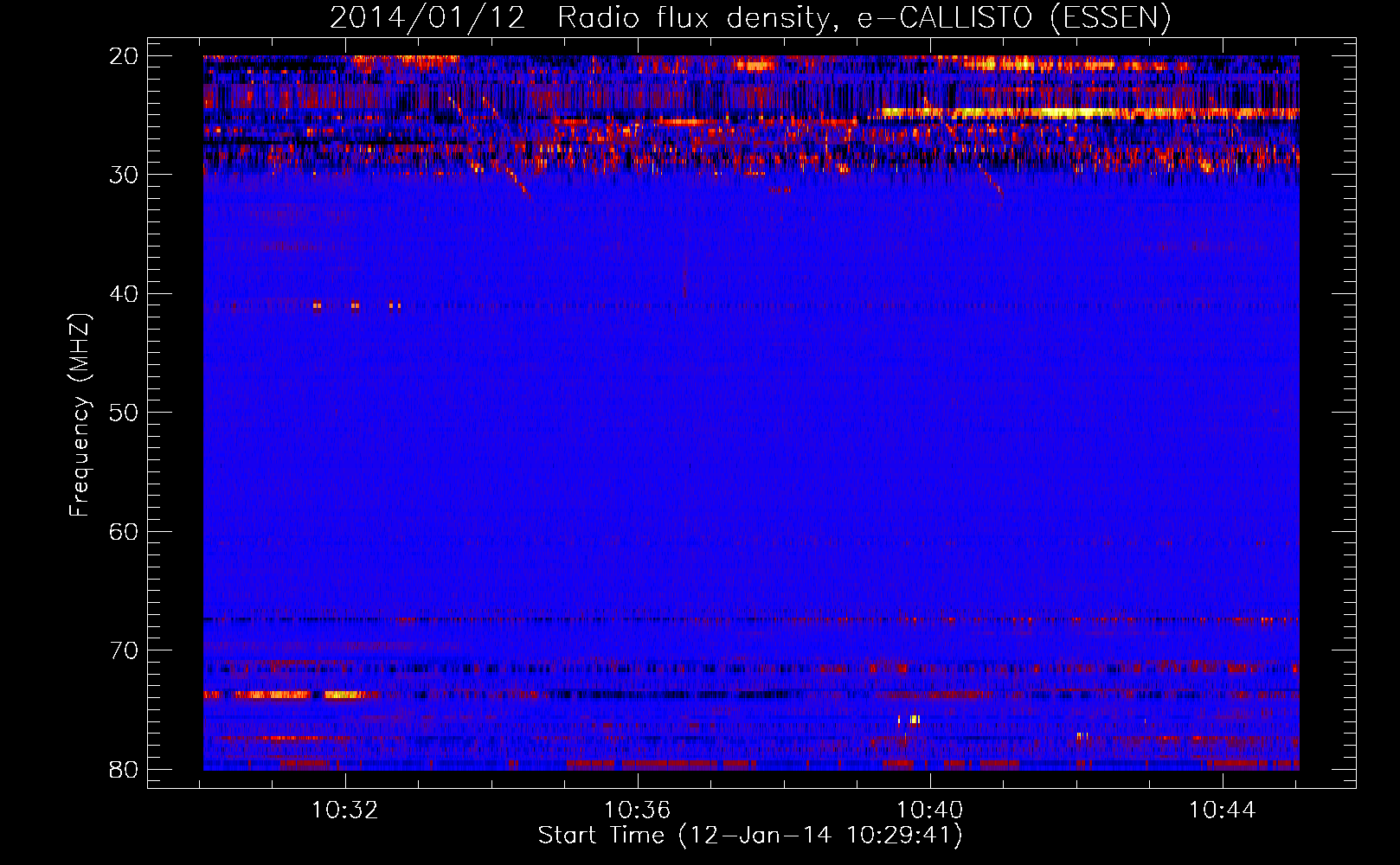Click the 50 frequency tick label
The height and width of the screenshot is (865, 1400).
pos(124,413)
